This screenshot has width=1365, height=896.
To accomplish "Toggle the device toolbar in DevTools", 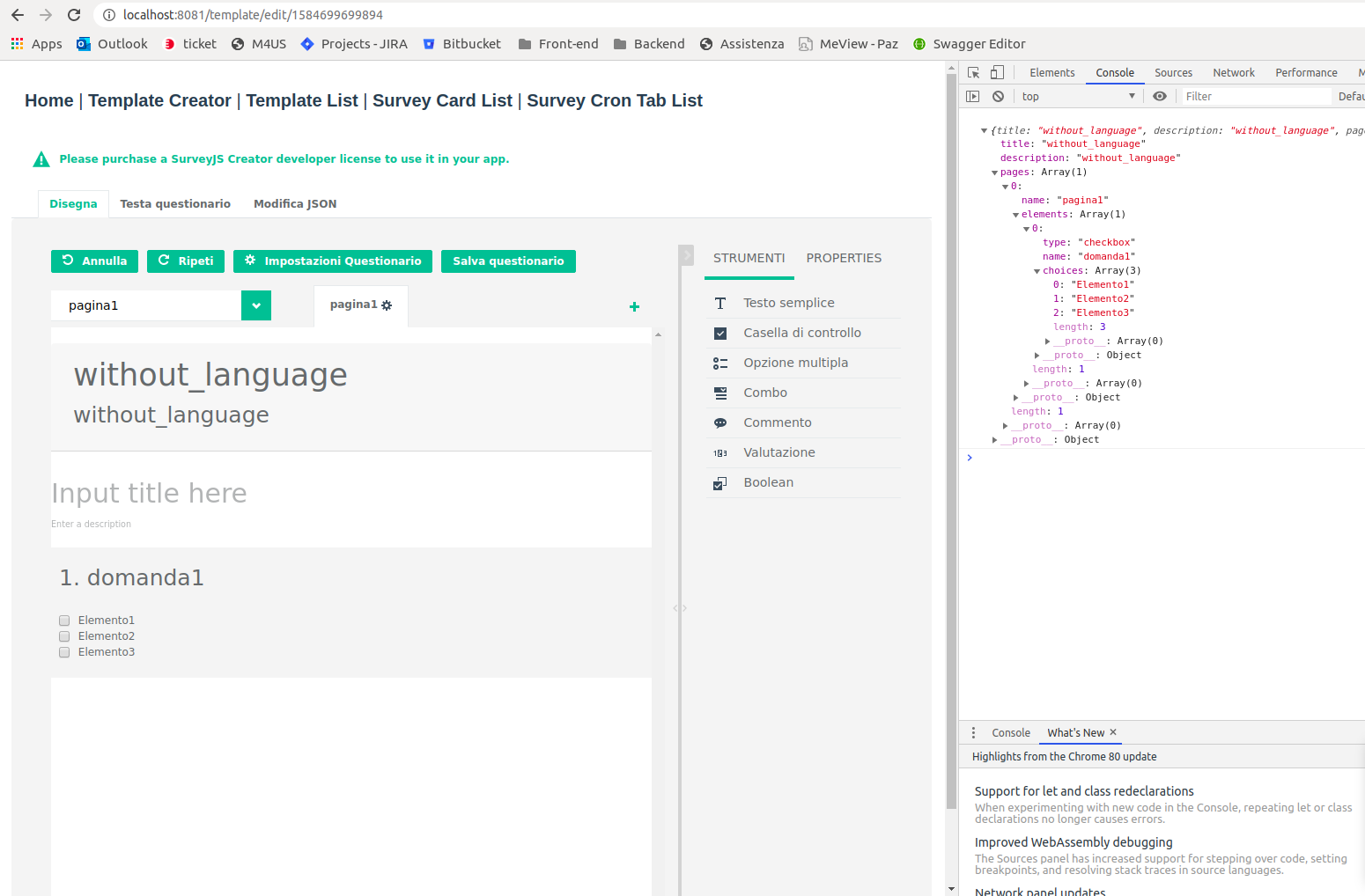I will [x=996, y=72].
